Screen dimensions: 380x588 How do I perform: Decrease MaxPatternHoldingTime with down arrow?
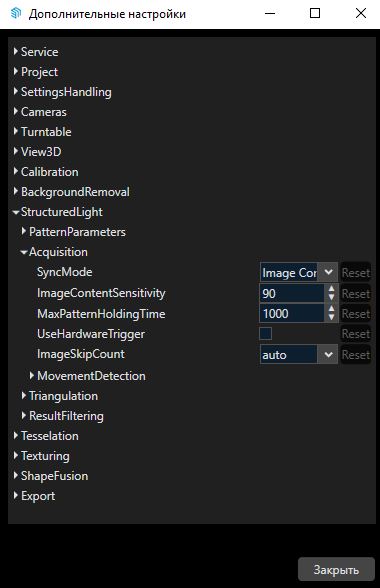coord(331,318)
